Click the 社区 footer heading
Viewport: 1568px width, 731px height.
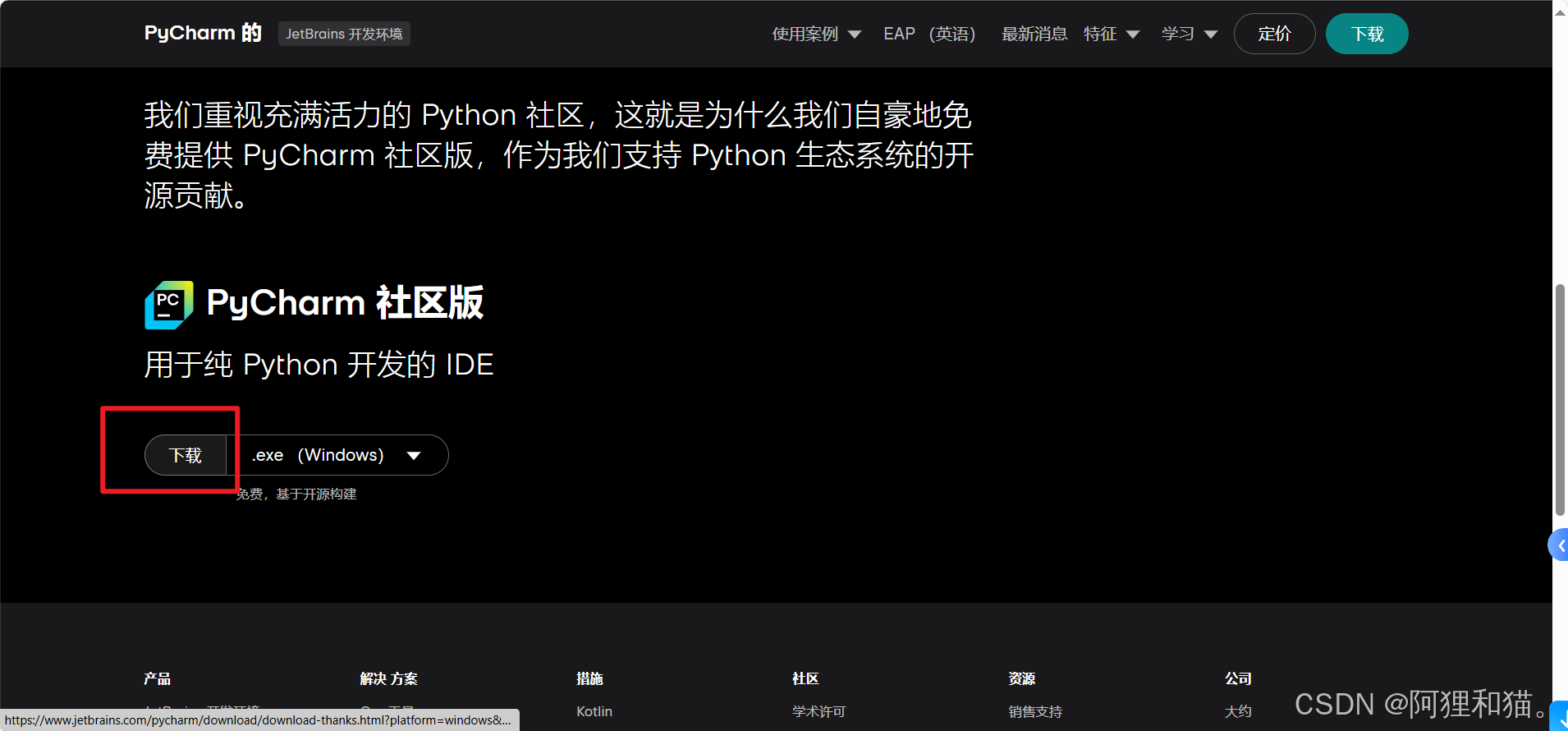[805, 678]
